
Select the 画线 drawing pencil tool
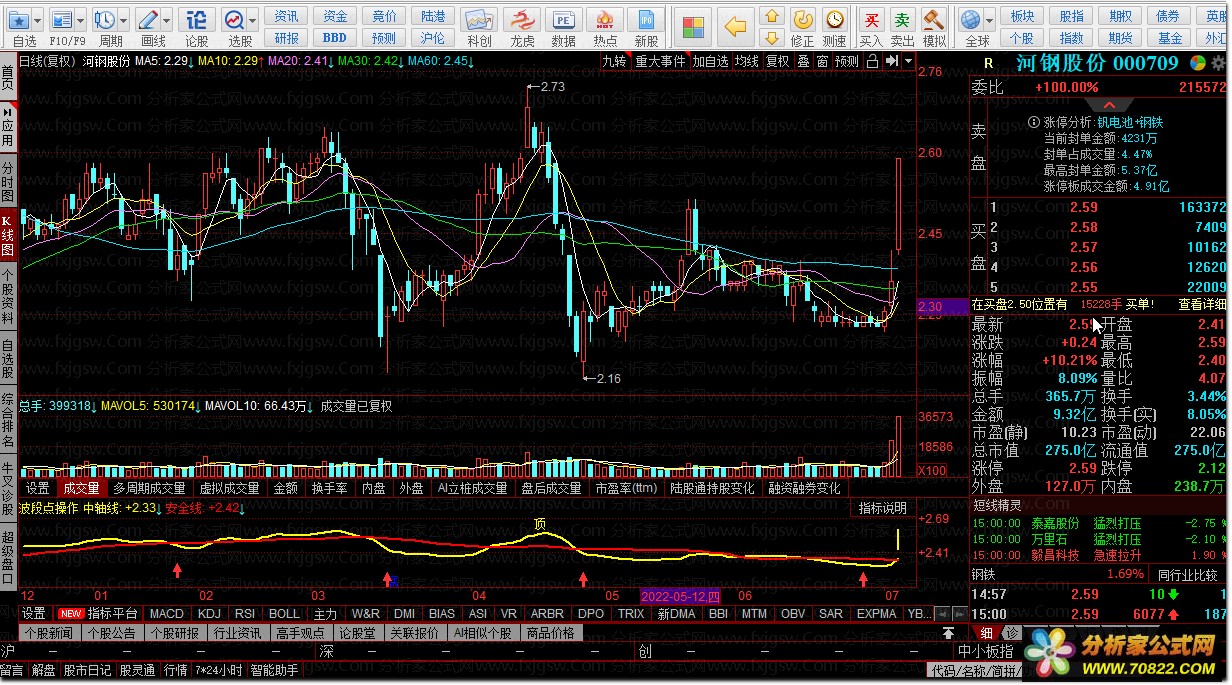tap(147, 19)
